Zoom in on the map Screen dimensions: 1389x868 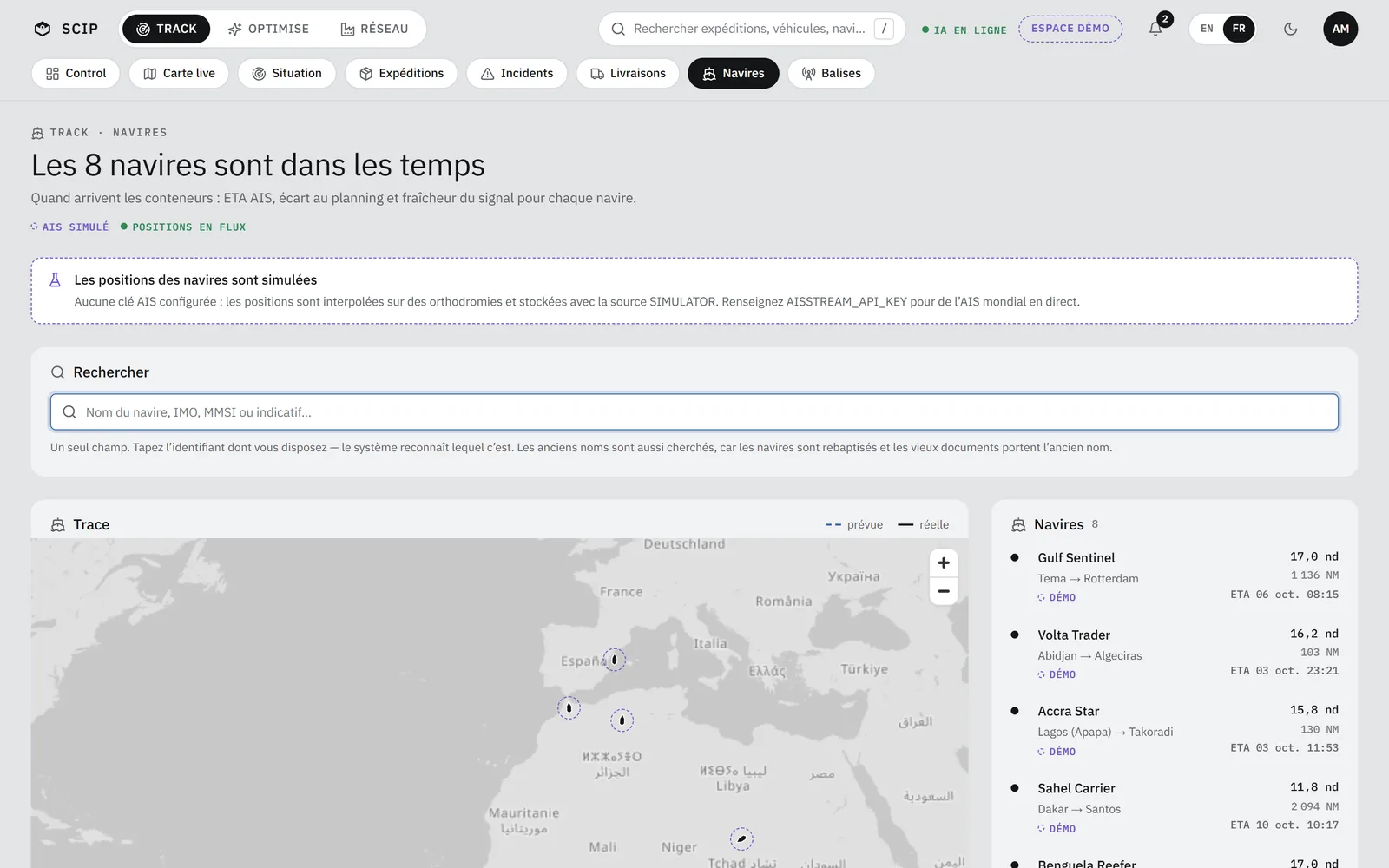pyautogui.click(x=944, y=562)
